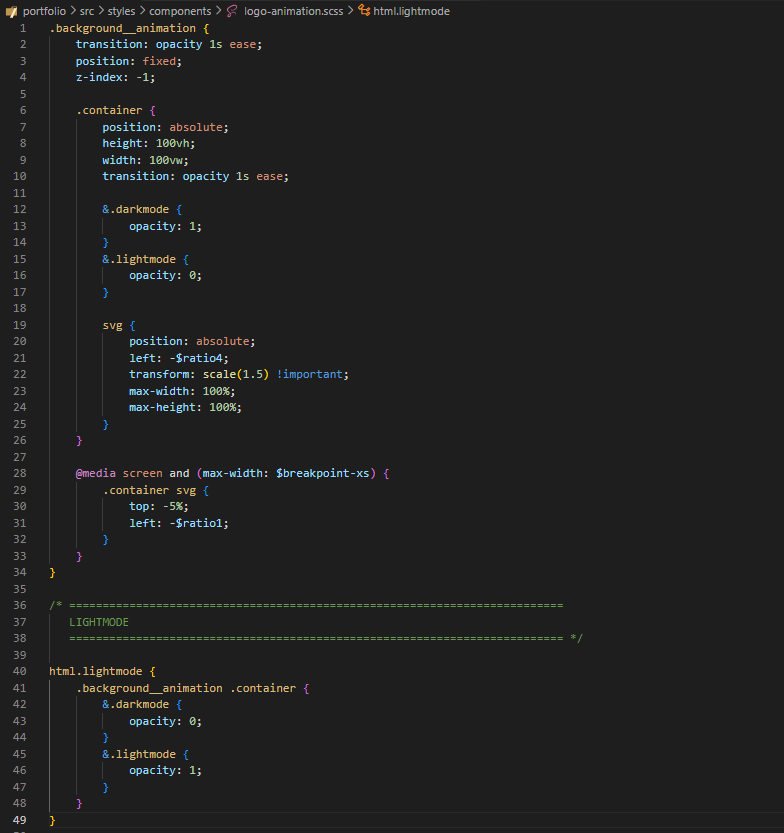Click the symbol icon before html.lightmode

pos(363,11)
